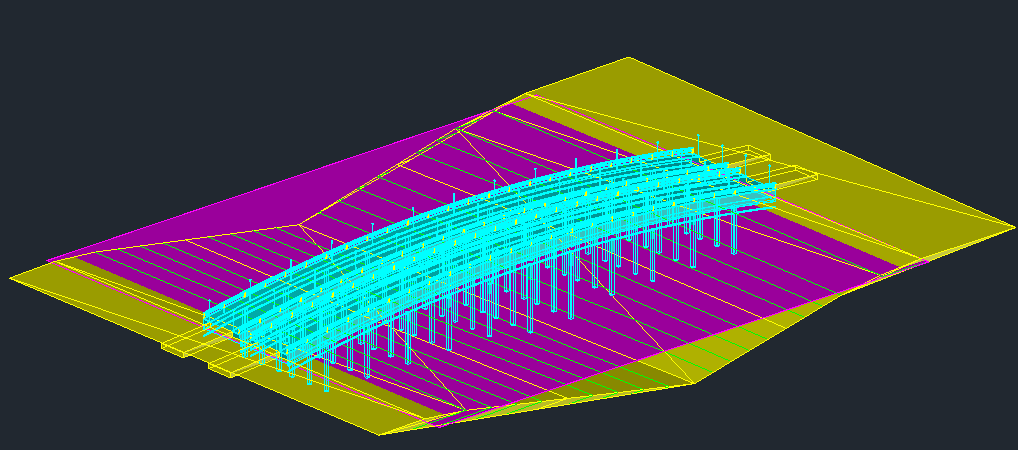Click the far left yellow terrain corner

[12, 278]
